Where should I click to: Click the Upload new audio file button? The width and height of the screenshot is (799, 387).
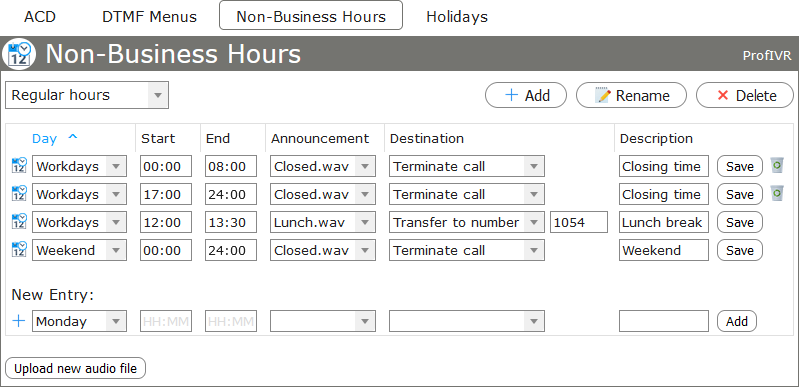coord(75,368)
